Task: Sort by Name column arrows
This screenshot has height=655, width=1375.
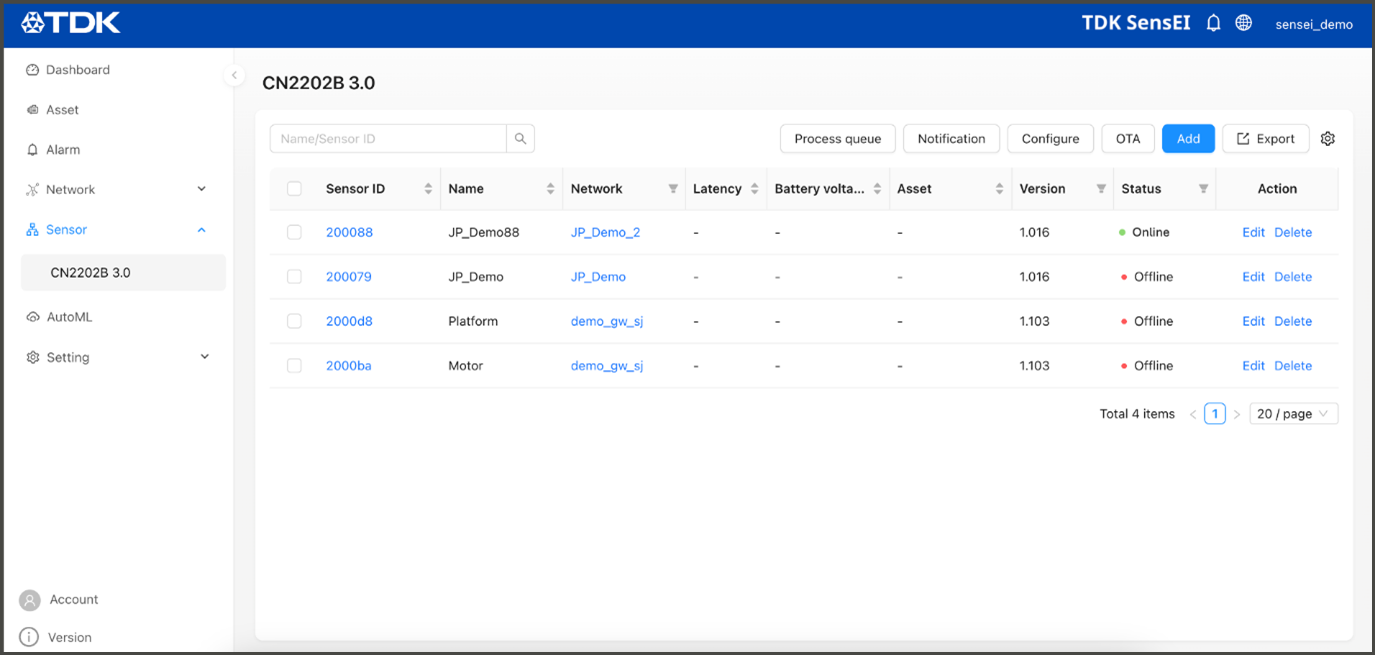Action: coord(550,189)
